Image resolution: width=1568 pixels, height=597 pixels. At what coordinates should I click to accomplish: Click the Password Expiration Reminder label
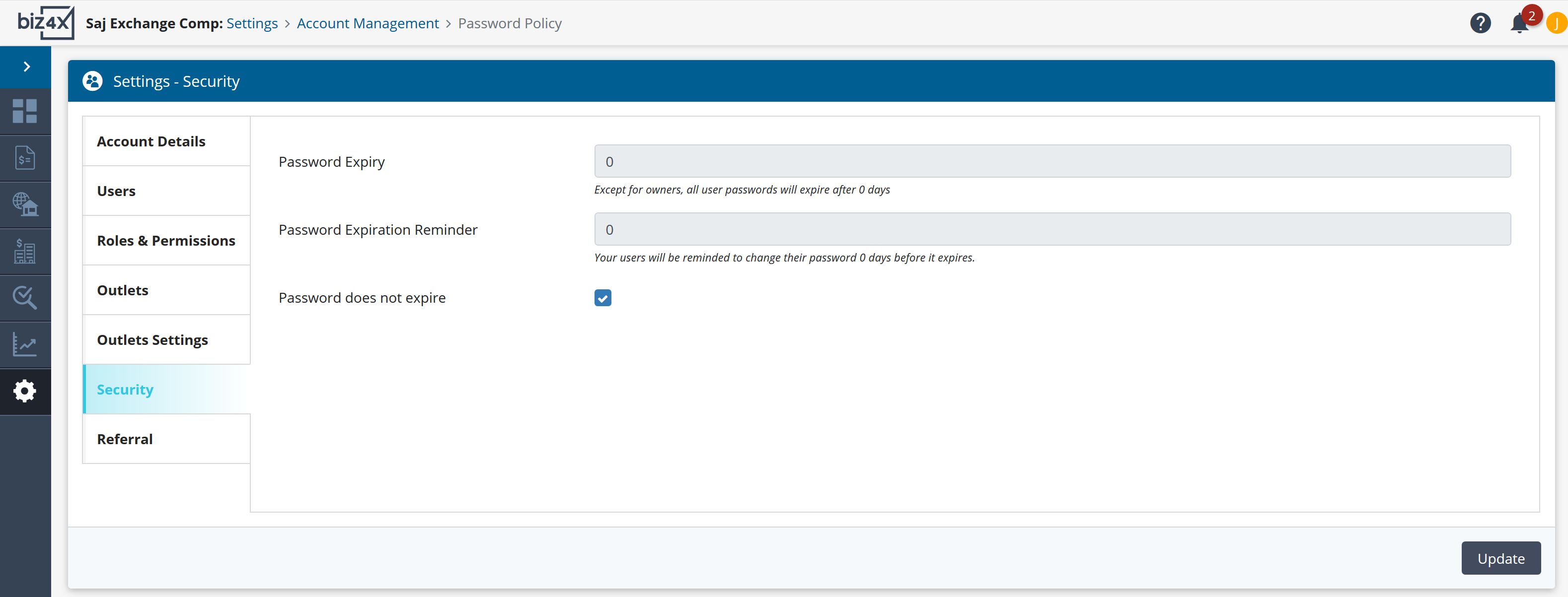click(378, 230)
